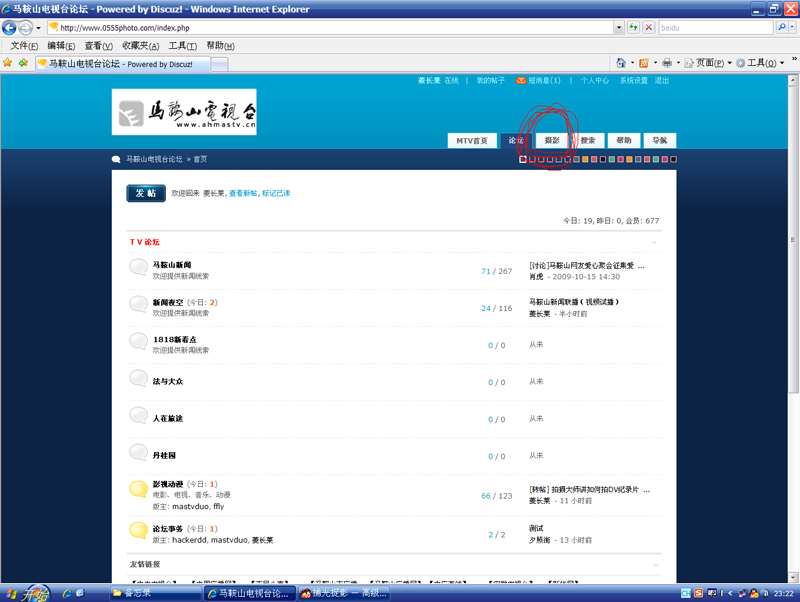Click the Print icon in command bar
This screenshot has width=800, height=602.
(668, 63)
